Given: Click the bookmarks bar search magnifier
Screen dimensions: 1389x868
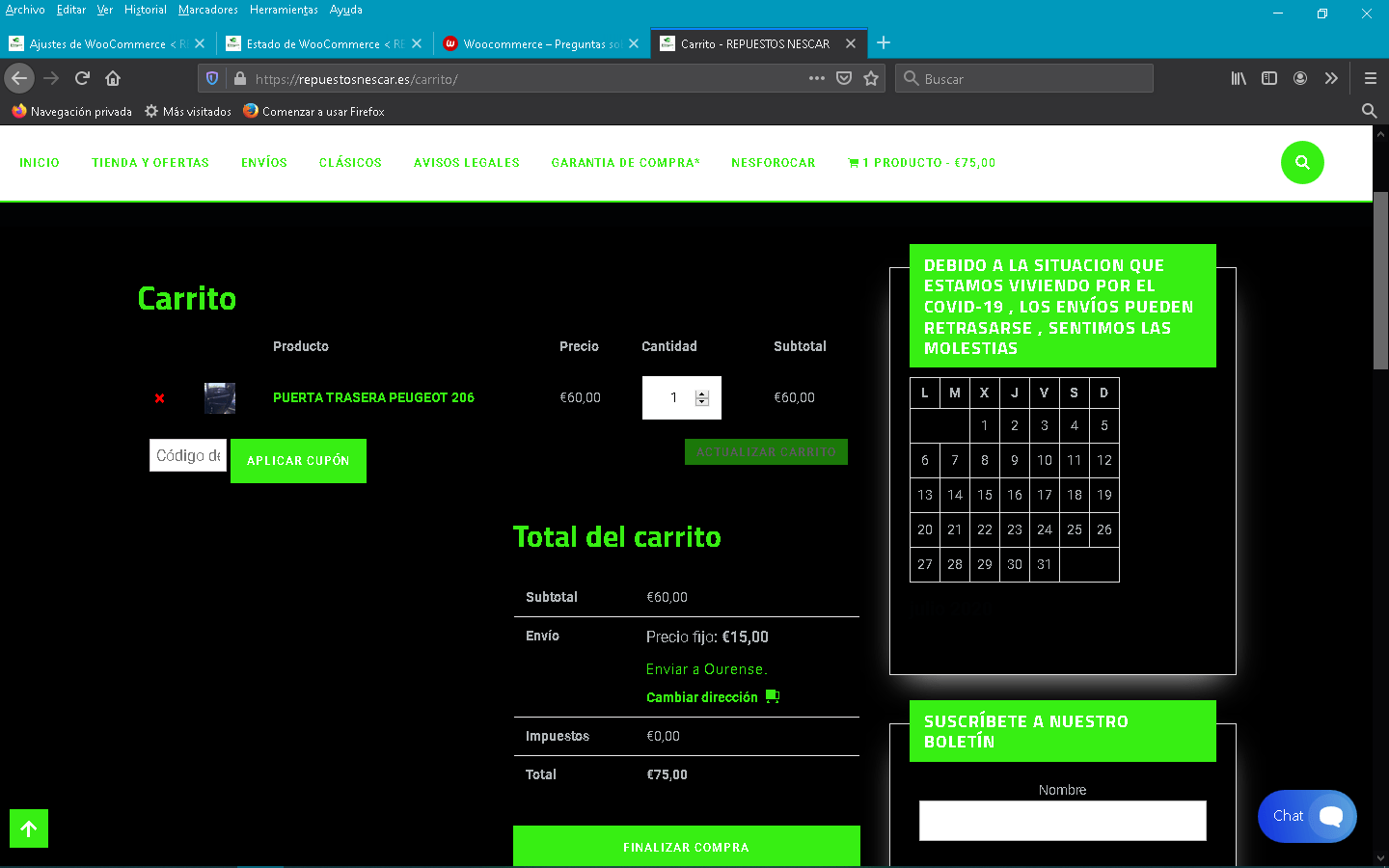Looking at the screenshot, I should tap(1369, 111).
